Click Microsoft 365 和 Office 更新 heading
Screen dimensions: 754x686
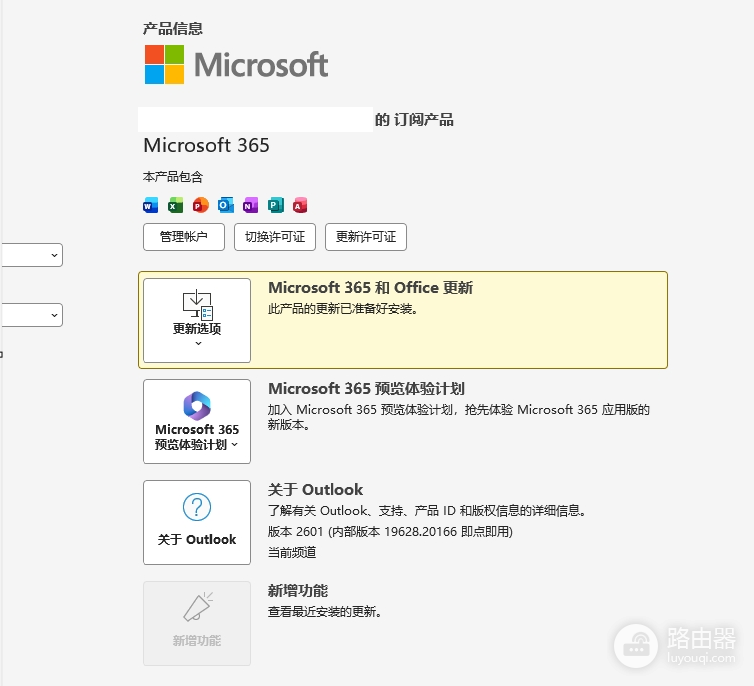[370, 287]
